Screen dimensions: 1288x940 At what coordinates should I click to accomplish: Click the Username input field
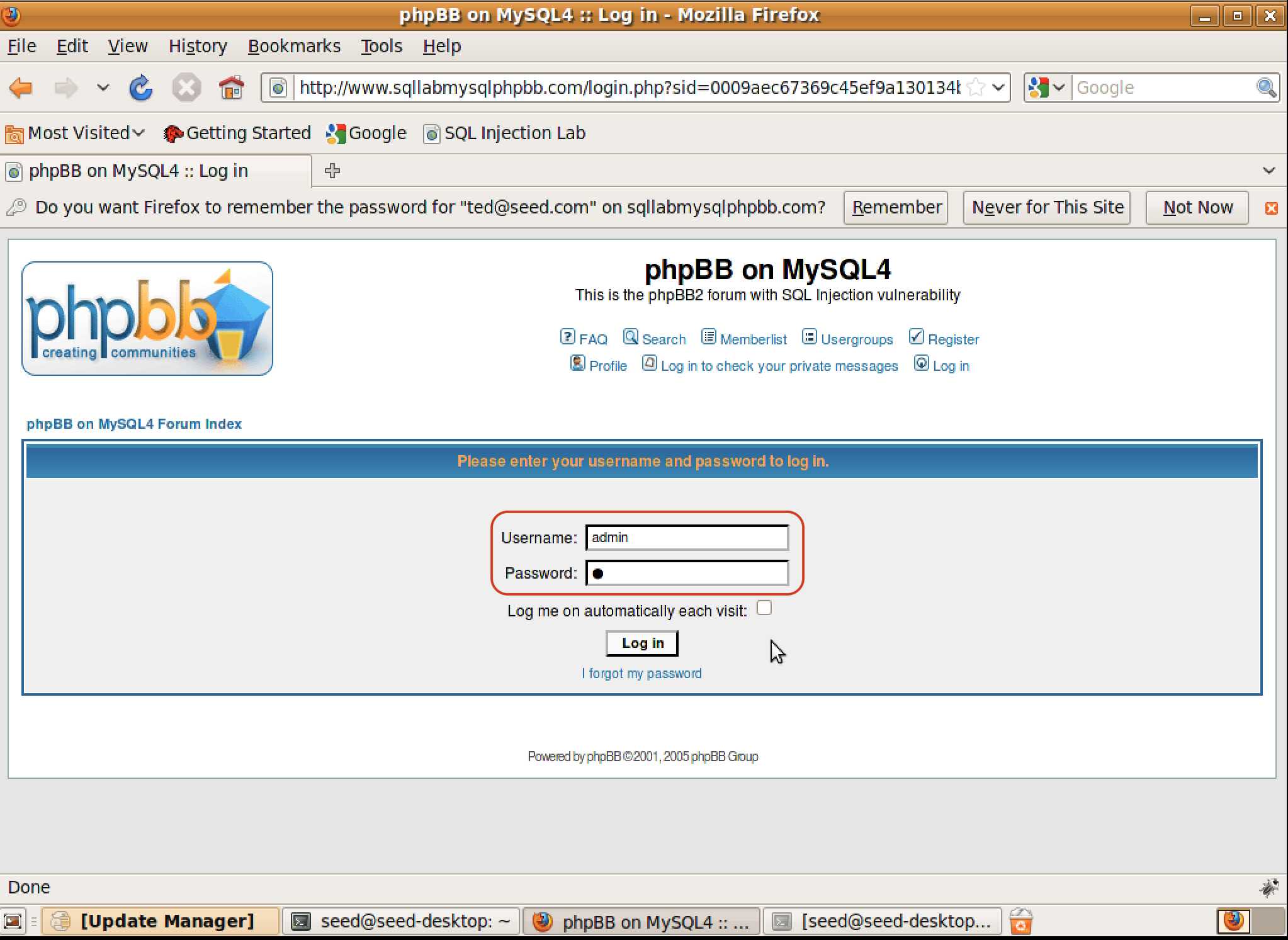[x=687, y=538]
